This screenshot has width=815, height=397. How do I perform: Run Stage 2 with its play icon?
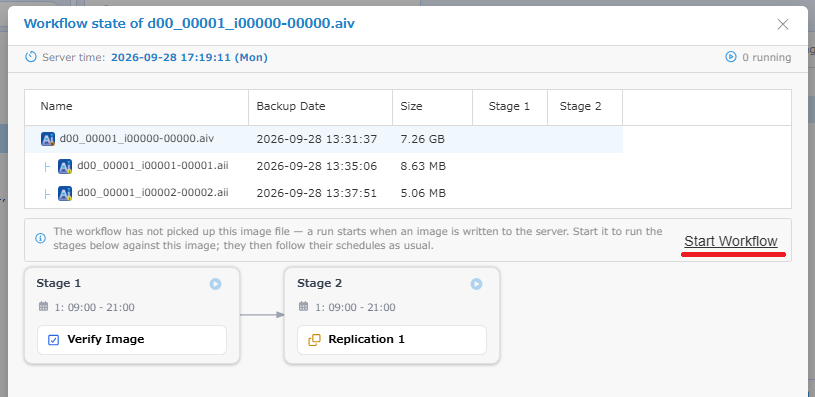coord(476,284)
